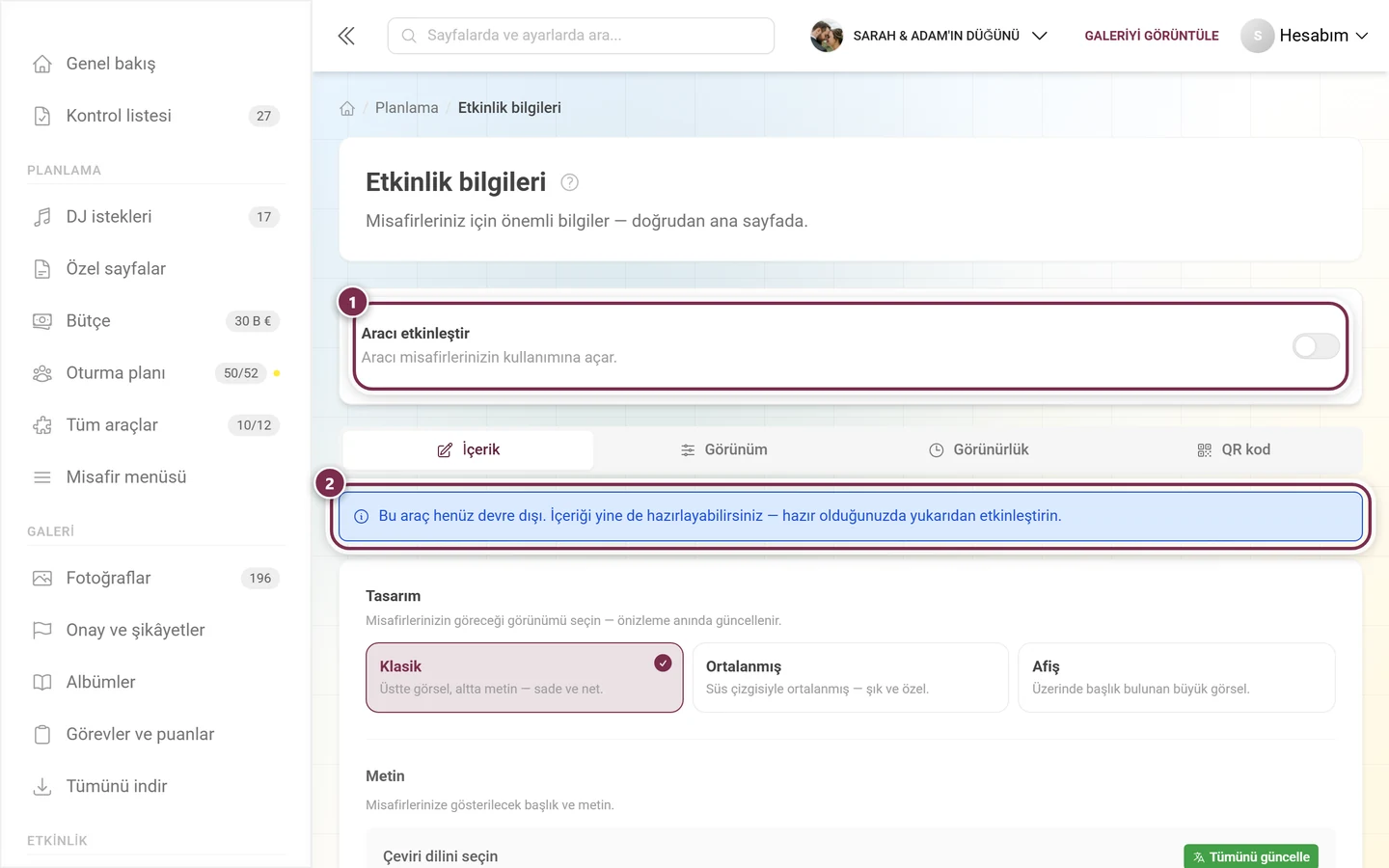Open DJ istekleri music note icon
The width and height of the screenshot is (1389, 868).
[42, 217]
